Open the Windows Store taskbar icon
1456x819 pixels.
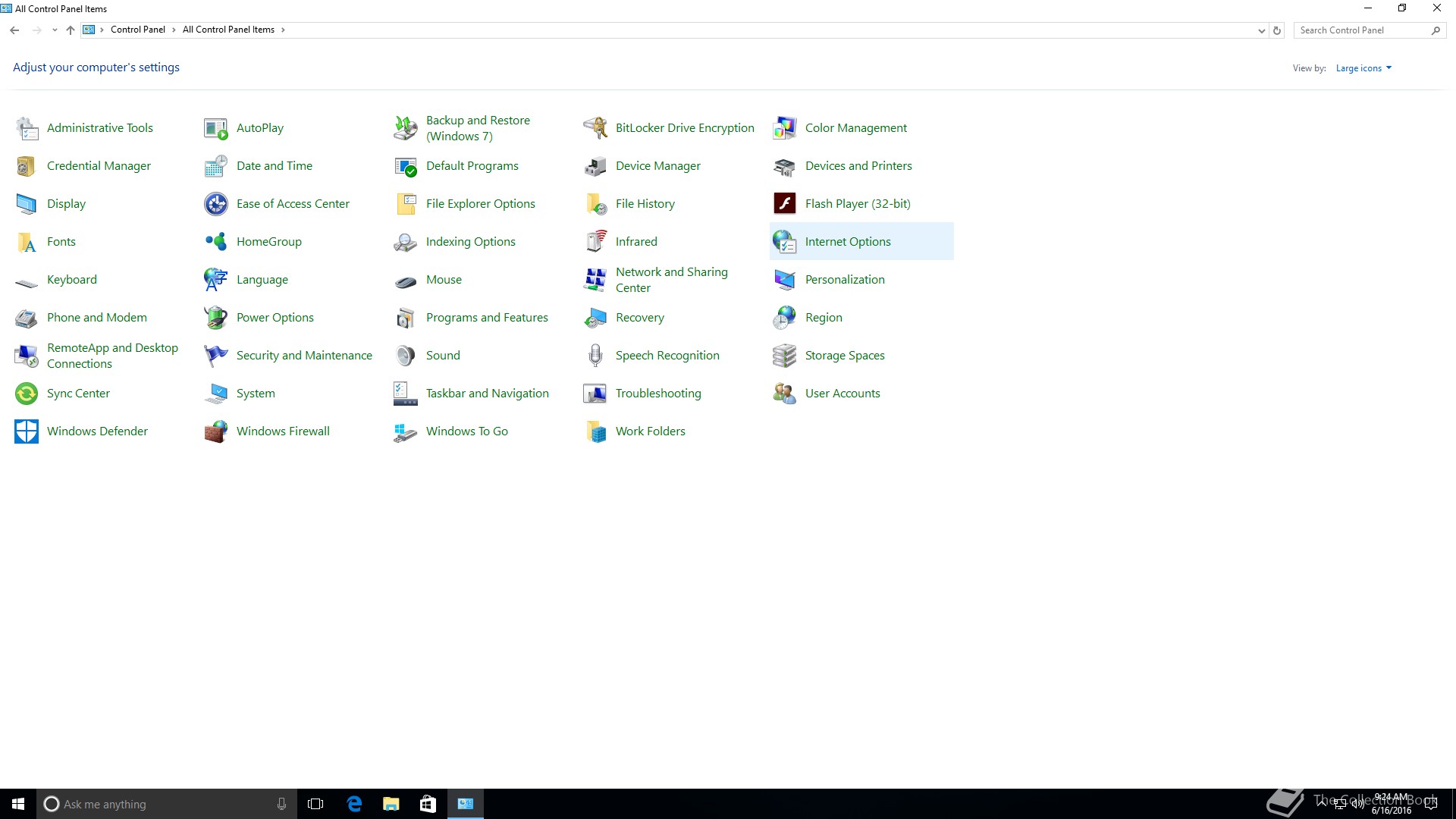tap(428, 804)
